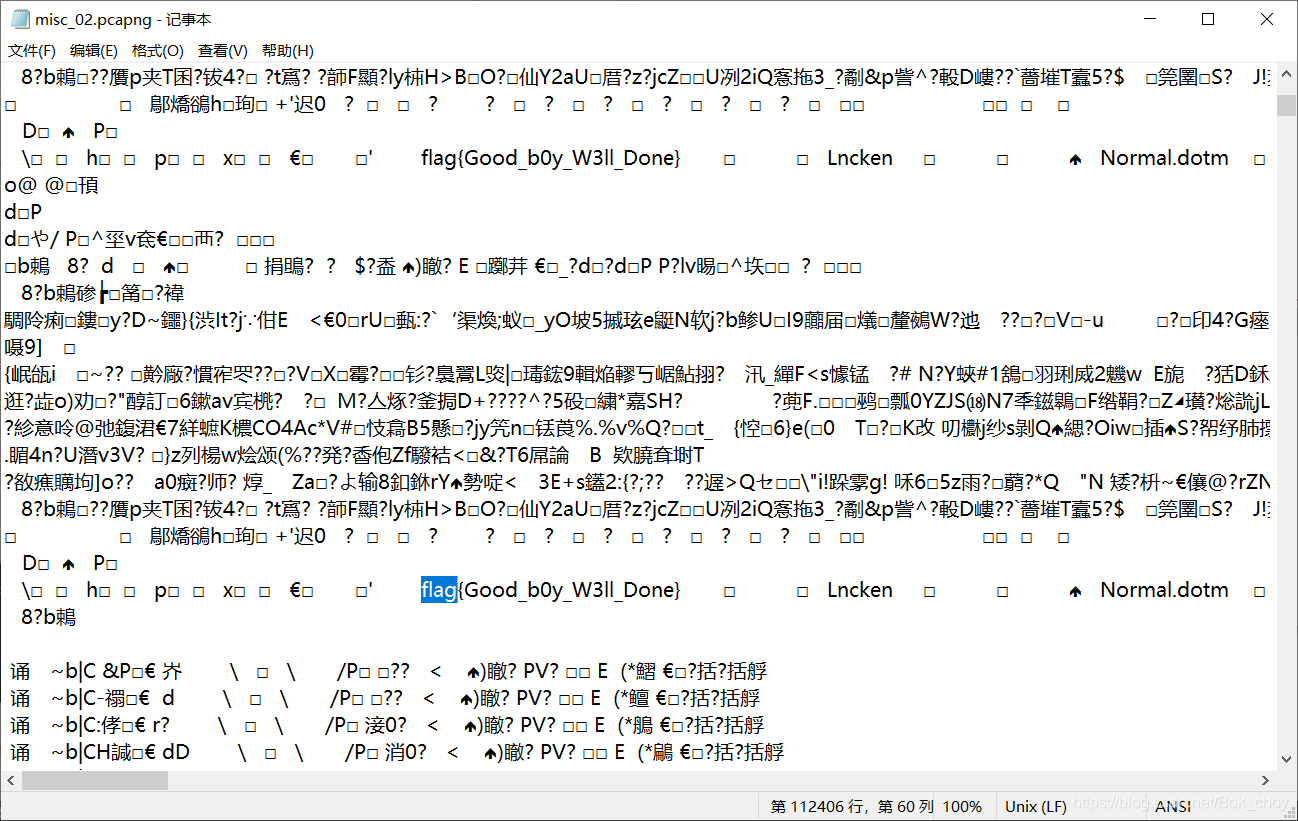Click line/column indicator 第 112406 行
The width and height of the screenshot is (1298, 821).
[853, 806]
